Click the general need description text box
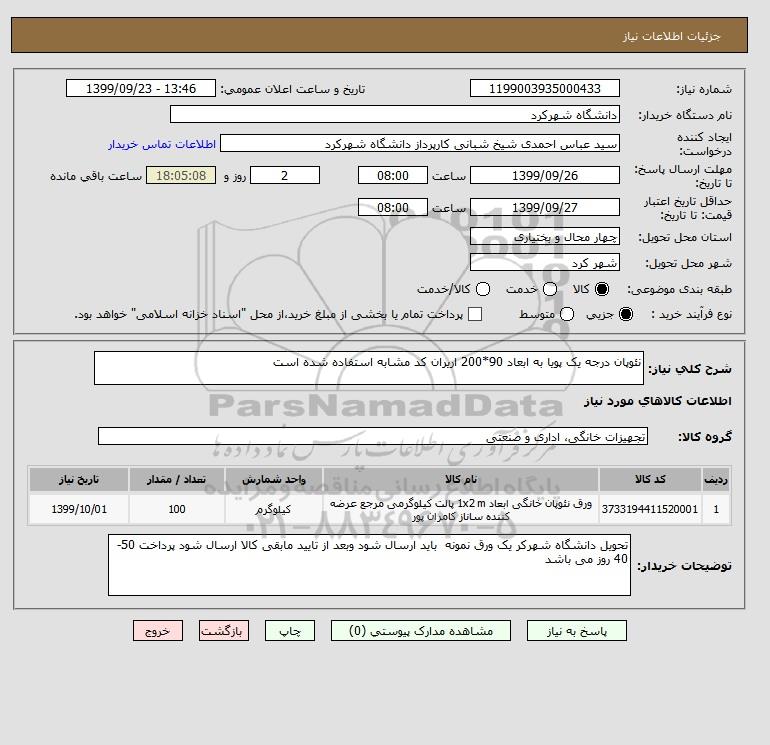770x745 pixels. tap(369, 368)
